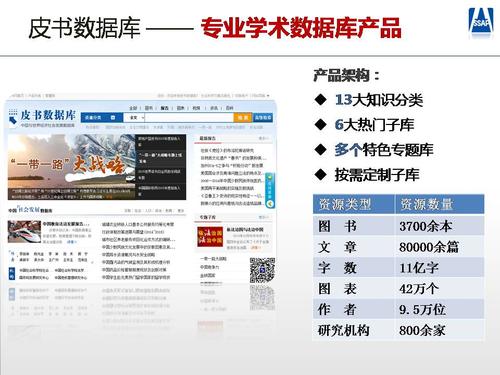
Task: Click the 一带一路 大战略 banner image
Action: (x=71, y=167)
